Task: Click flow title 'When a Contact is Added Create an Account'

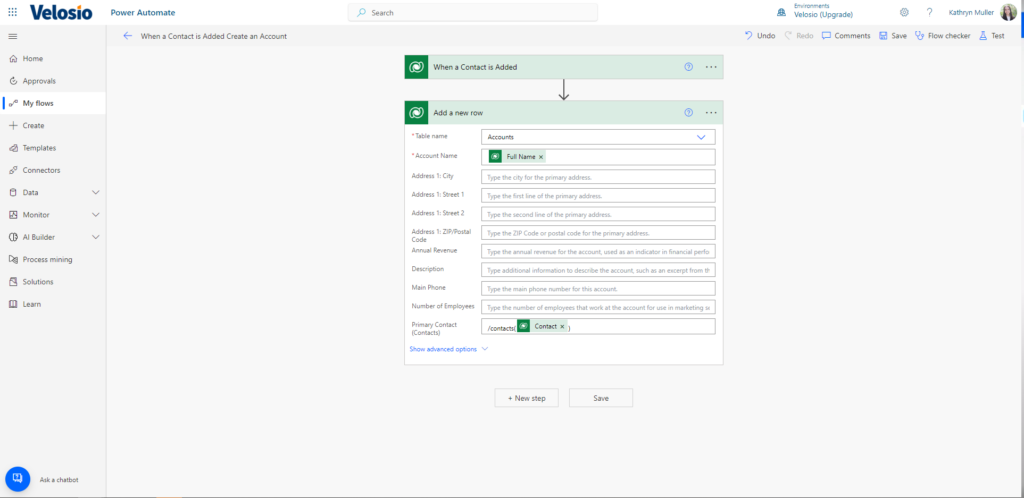Action: coord(214,37)
